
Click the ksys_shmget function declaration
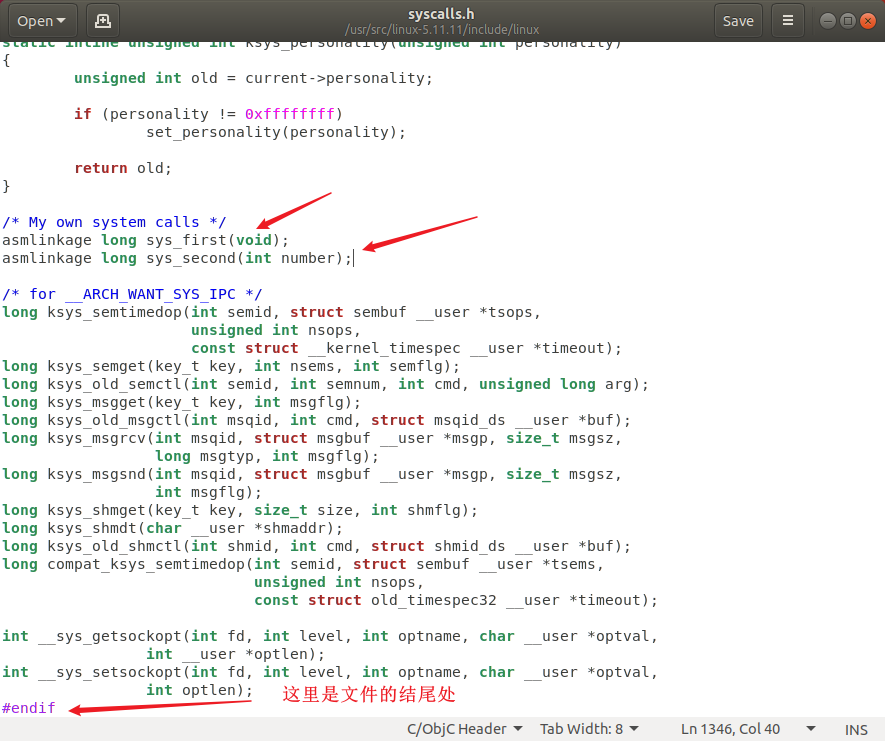pyautogui.click(x=240, y=510)
